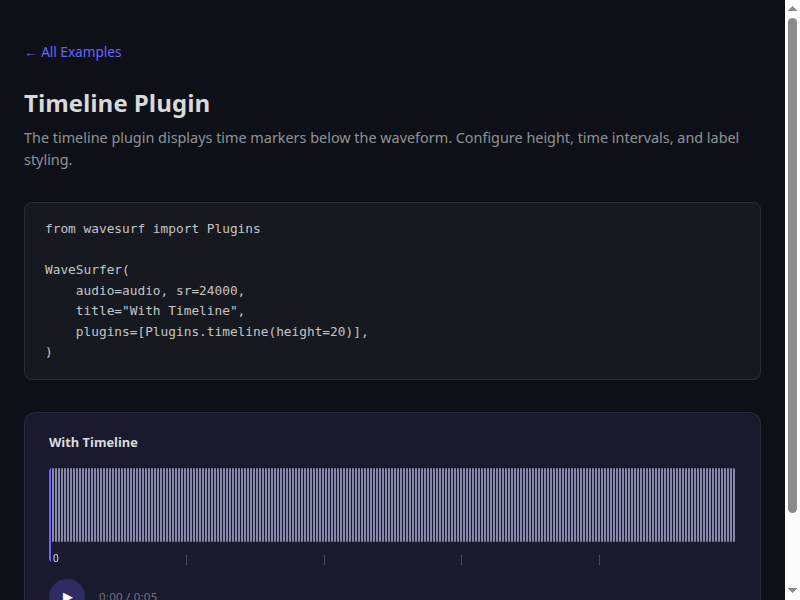
Task: Click the 'from wavesurf import Plugins' line
Action: (153, 229)
